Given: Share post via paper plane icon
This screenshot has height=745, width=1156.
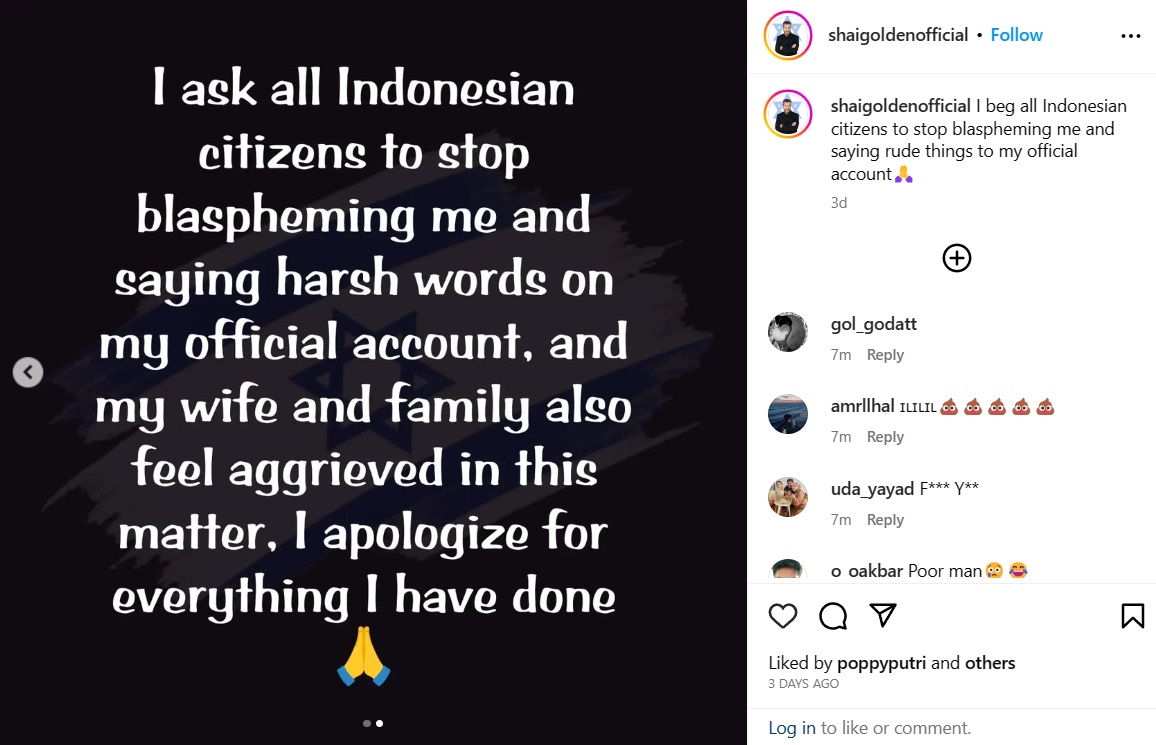Looking at the screenshot, I should click(x=882, y=615).
